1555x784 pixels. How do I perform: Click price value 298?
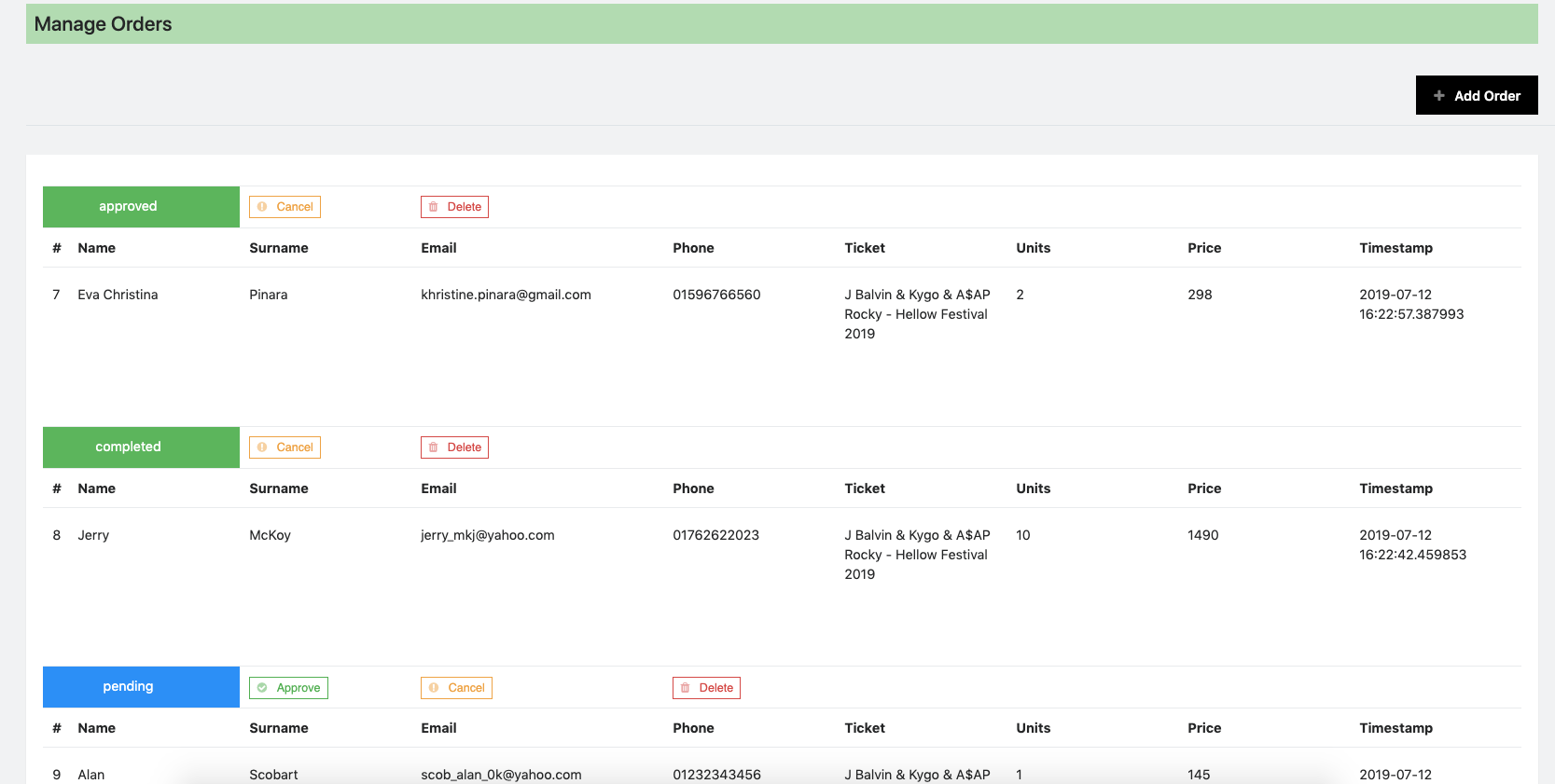point(1200,295)
